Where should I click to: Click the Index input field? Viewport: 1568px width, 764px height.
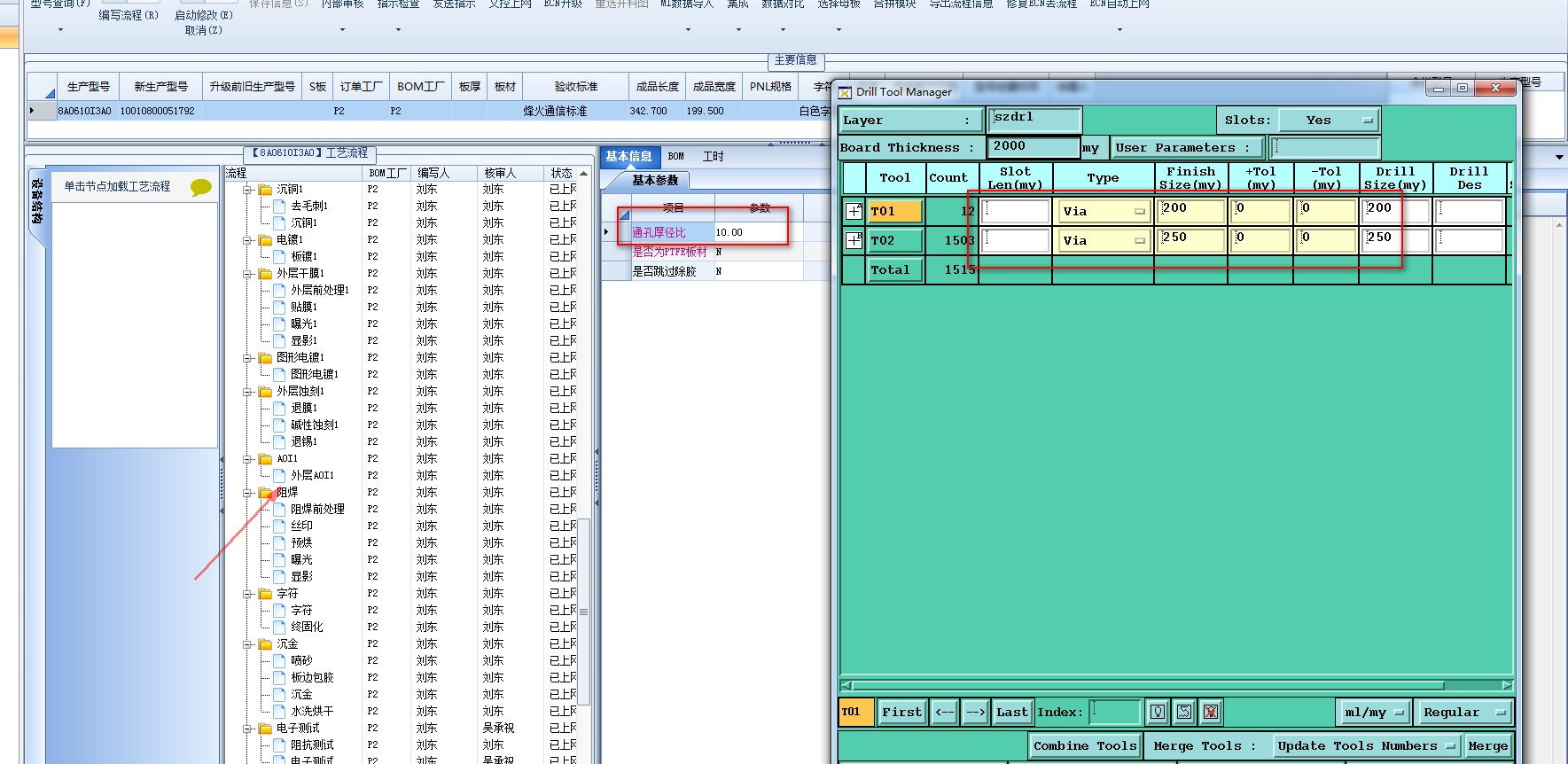1115,712
